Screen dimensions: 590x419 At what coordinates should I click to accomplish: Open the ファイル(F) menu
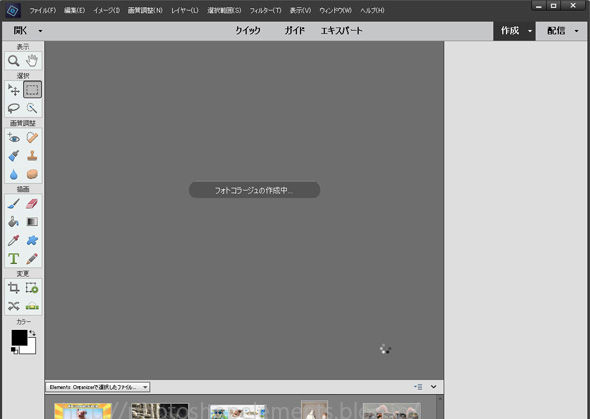coord(43,11)
